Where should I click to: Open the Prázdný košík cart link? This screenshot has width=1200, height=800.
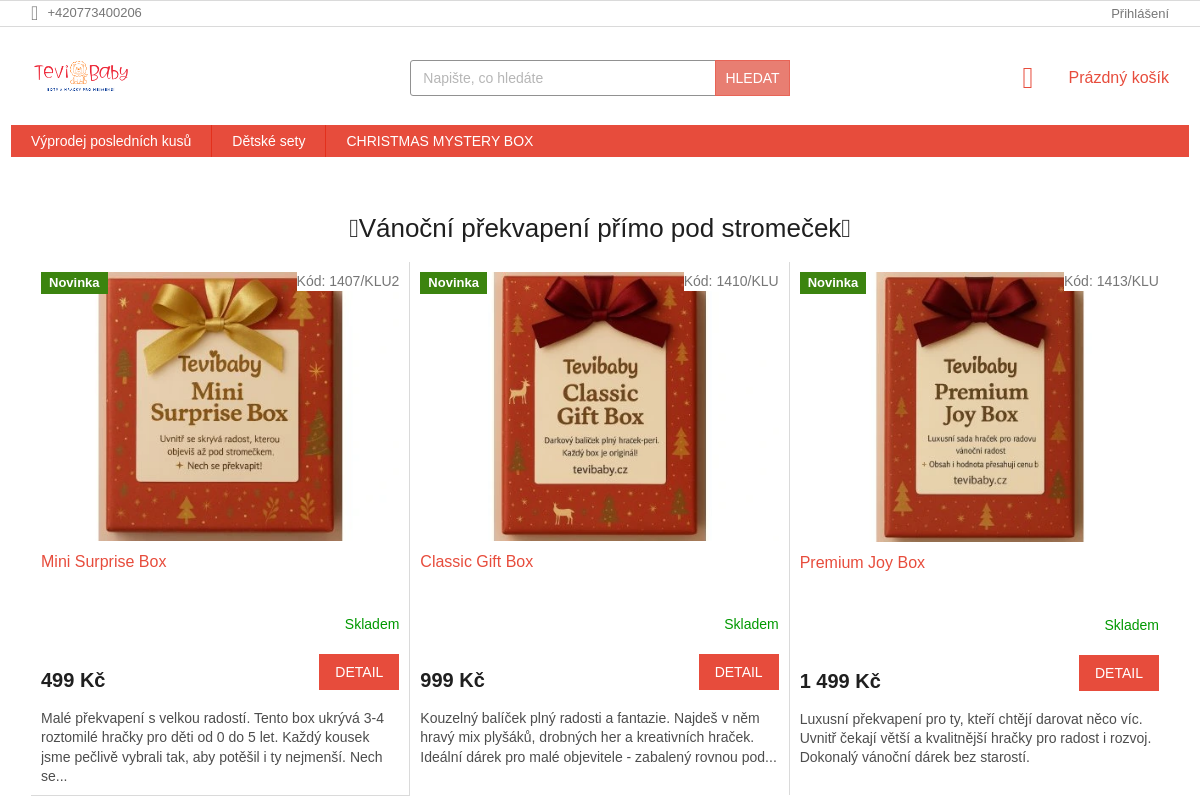[1118, 78]
